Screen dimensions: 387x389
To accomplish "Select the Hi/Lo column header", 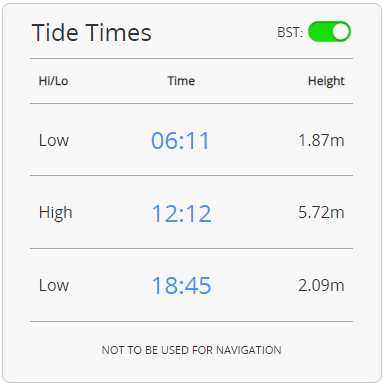I will pyautogui.click(x=53, y=81).
